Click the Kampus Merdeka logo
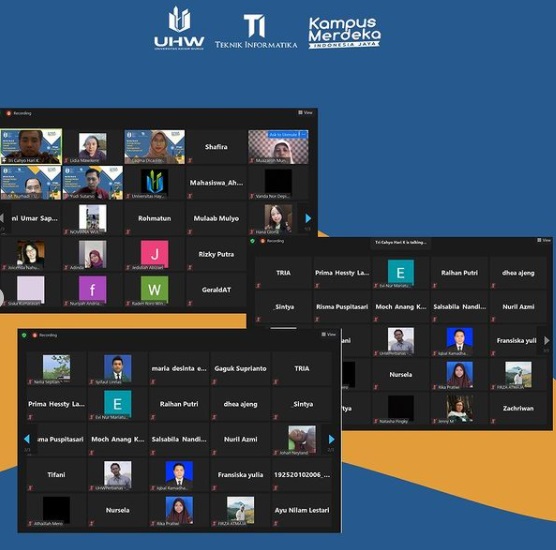556x550 pixels. [344, 33]
